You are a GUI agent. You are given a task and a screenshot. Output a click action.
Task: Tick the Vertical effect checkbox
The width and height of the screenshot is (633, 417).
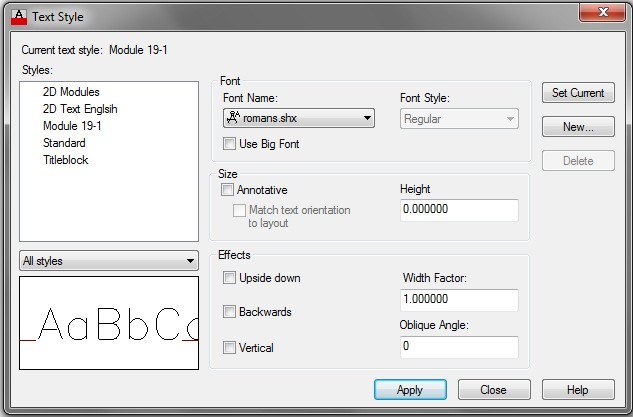click(230, 348)
